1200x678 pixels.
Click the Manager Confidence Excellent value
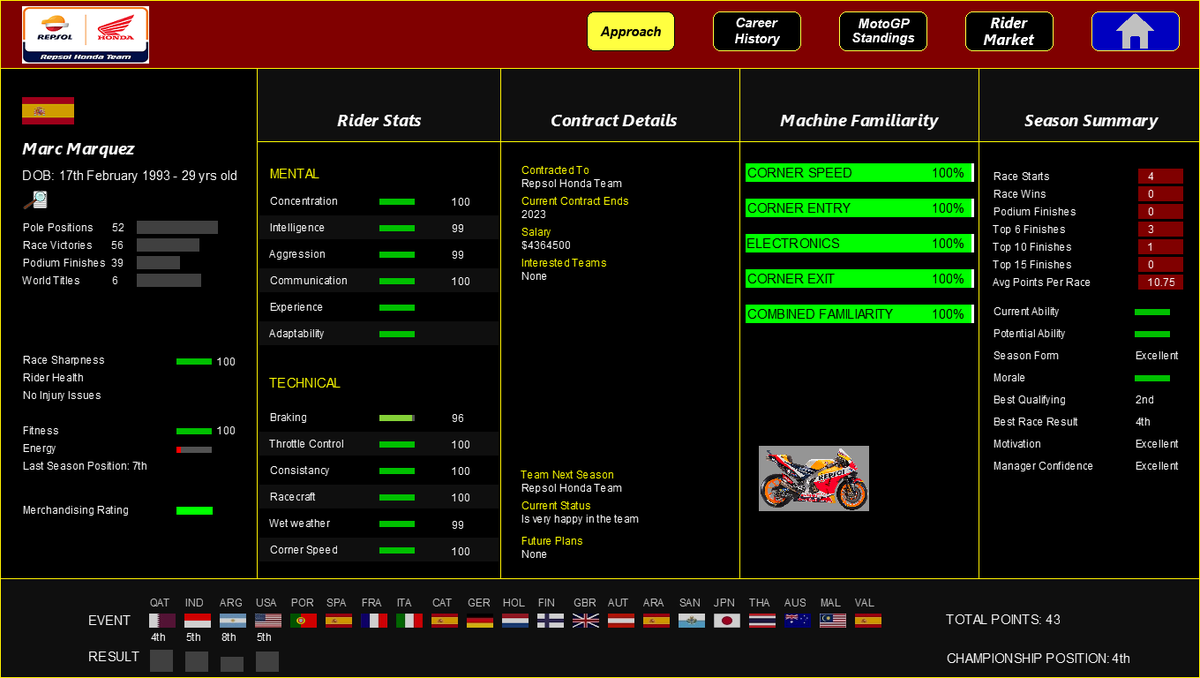(1157, 466)
